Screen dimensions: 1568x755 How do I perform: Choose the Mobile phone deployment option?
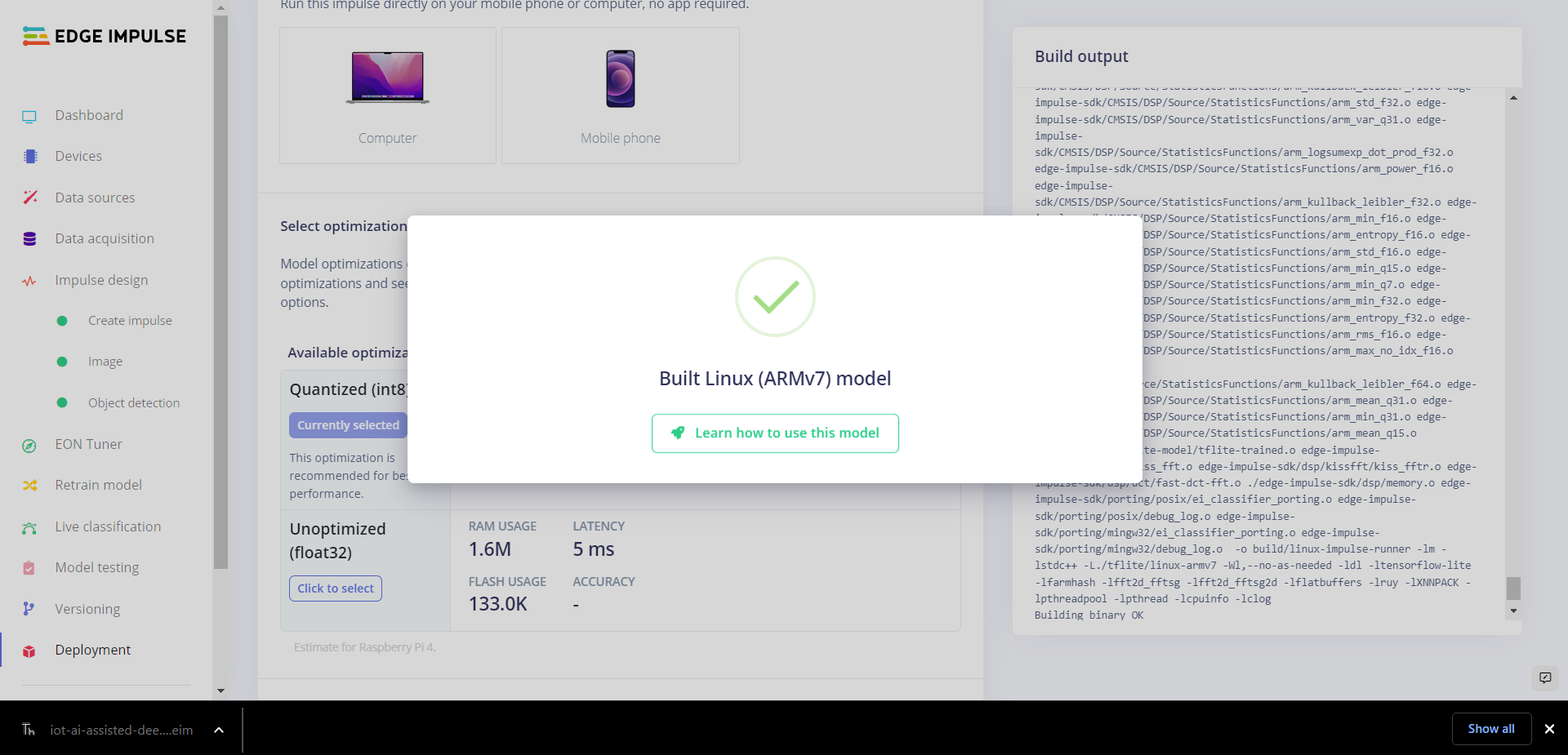621,95
